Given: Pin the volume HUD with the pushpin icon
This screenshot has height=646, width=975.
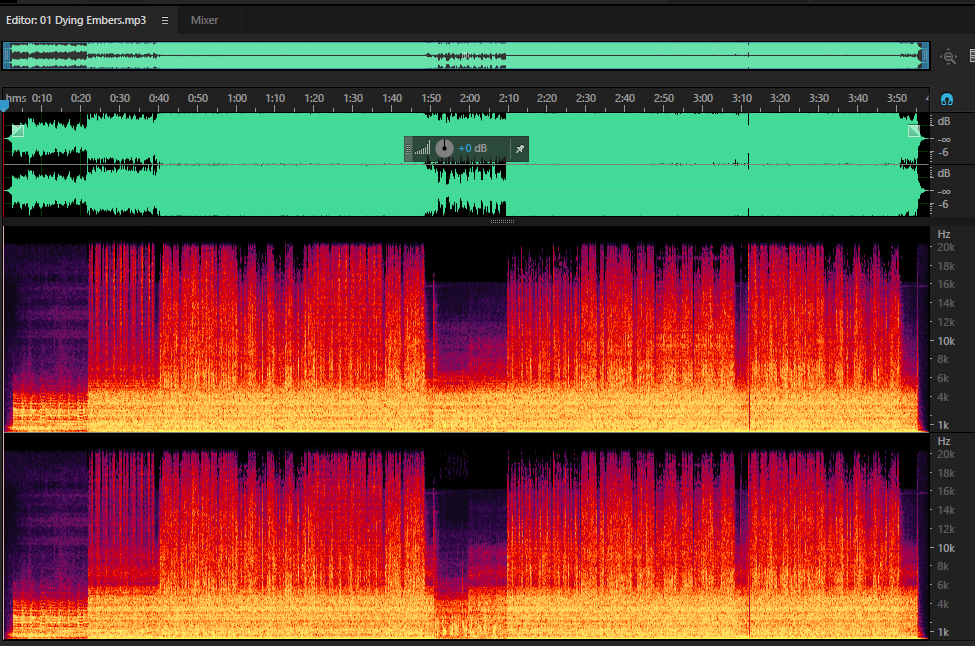Looking at the screenshot, I should [x=520, y=149].
